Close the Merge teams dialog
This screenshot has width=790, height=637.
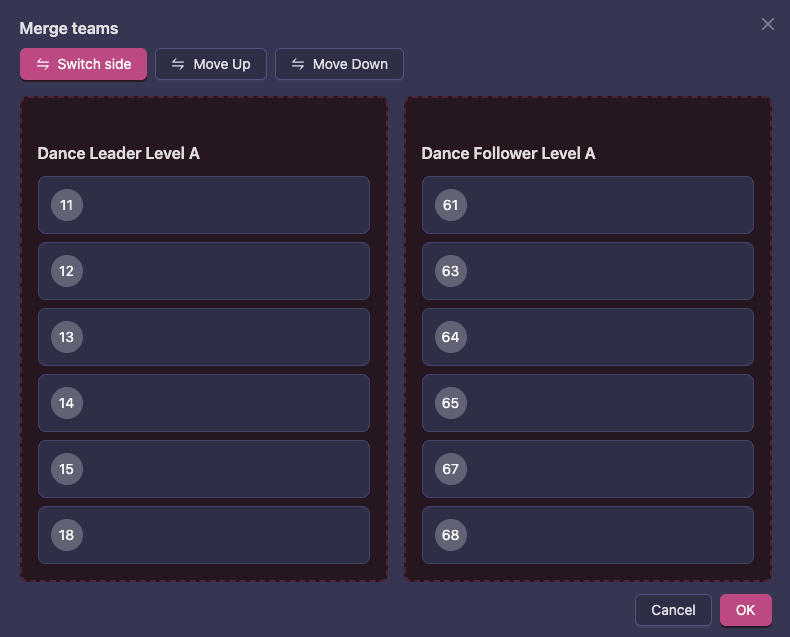(x=767, y=24)
